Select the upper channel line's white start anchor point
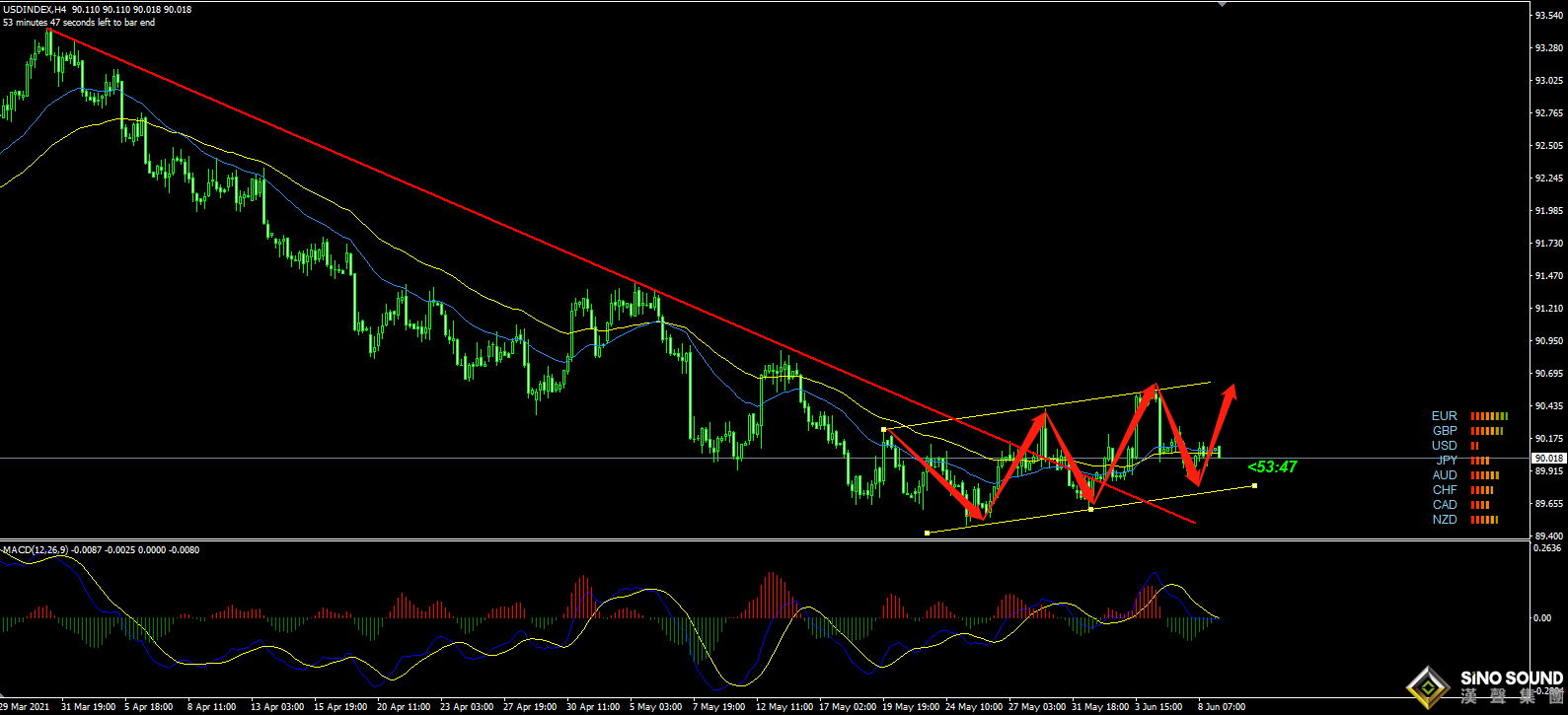 pyautogui.click(x=883, y=429)
